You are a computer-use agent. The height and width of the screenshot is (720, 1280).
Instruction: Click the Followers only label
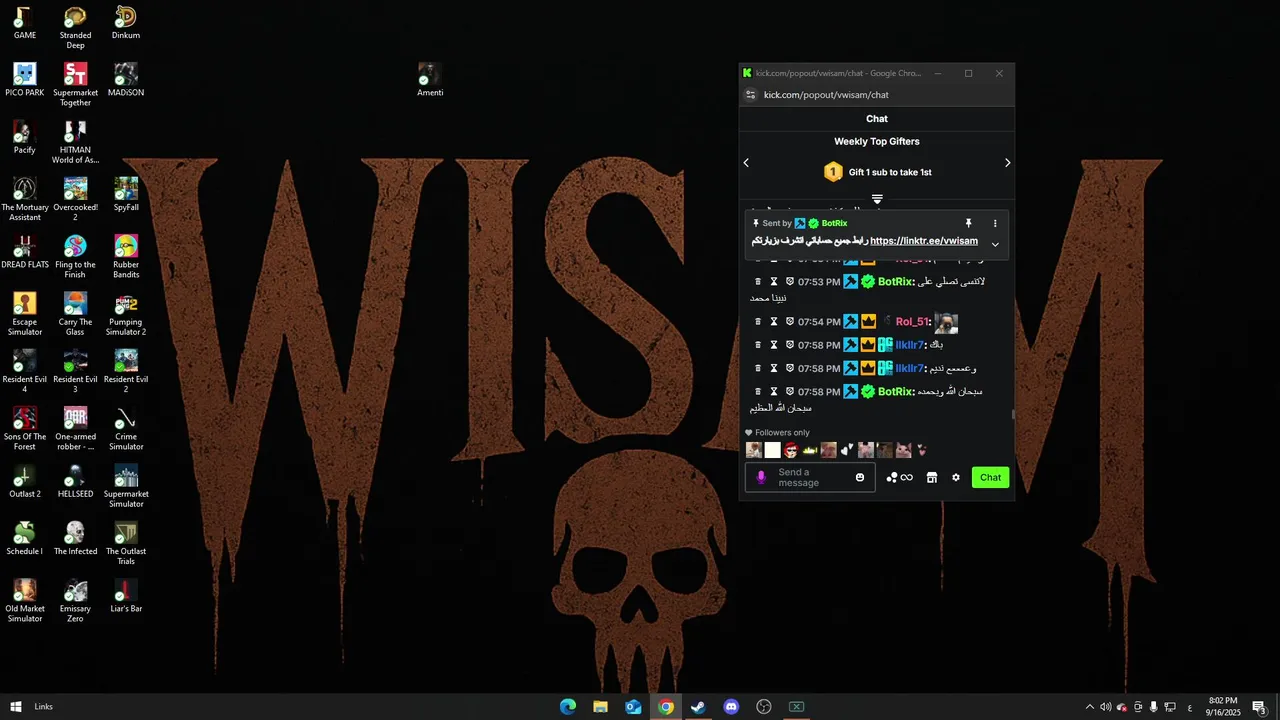pyautogui.click(x=782, y=433)
